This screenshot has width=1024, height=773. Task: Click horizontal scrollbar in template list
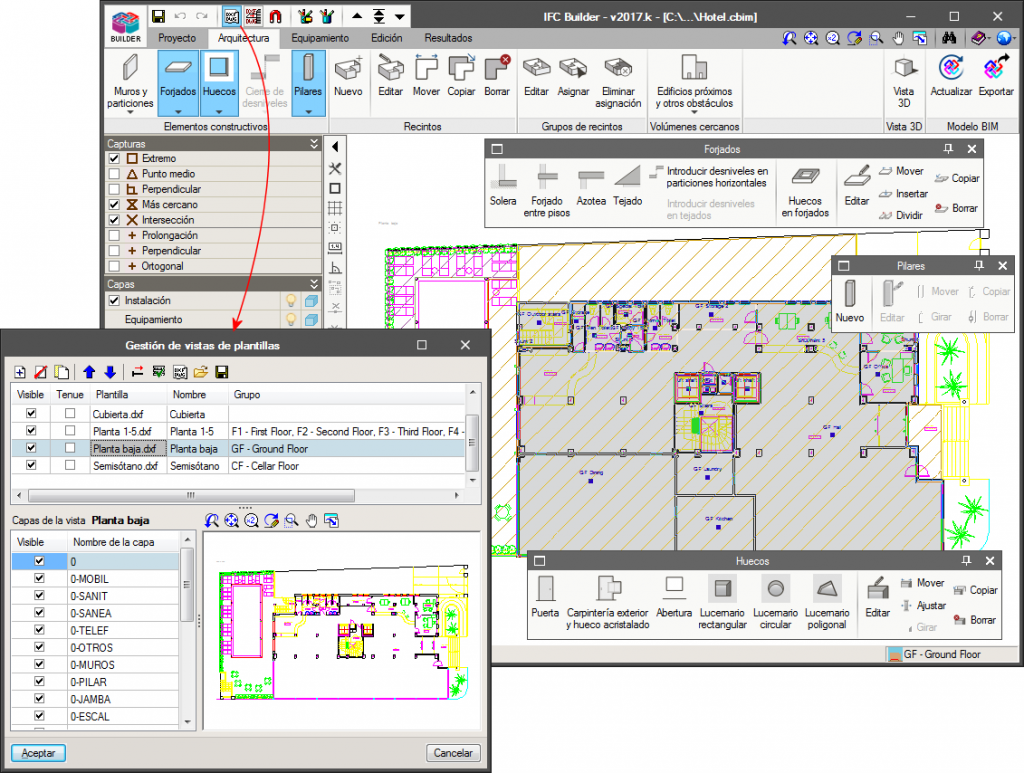191,496
